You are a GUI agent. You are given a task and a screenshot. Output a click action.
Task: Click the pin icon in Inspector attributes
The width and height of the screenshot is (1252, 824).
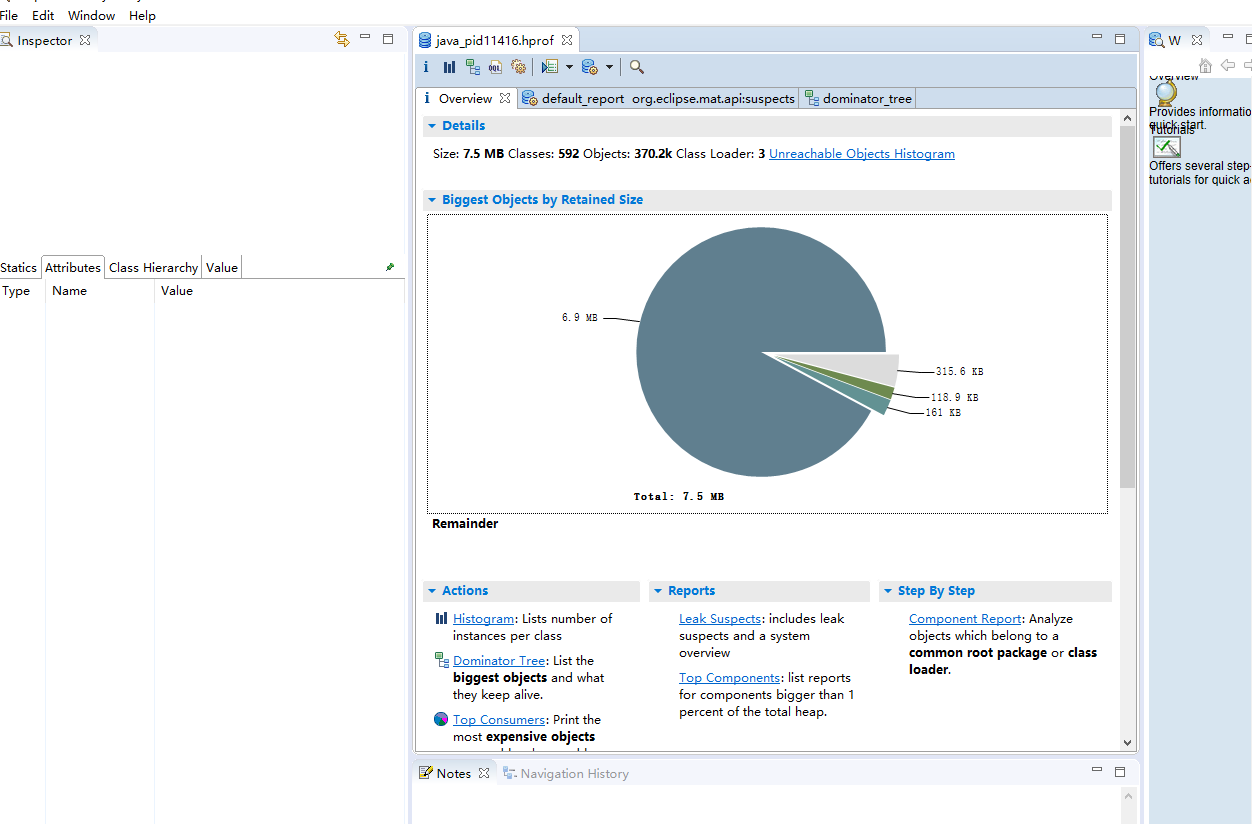390,267
